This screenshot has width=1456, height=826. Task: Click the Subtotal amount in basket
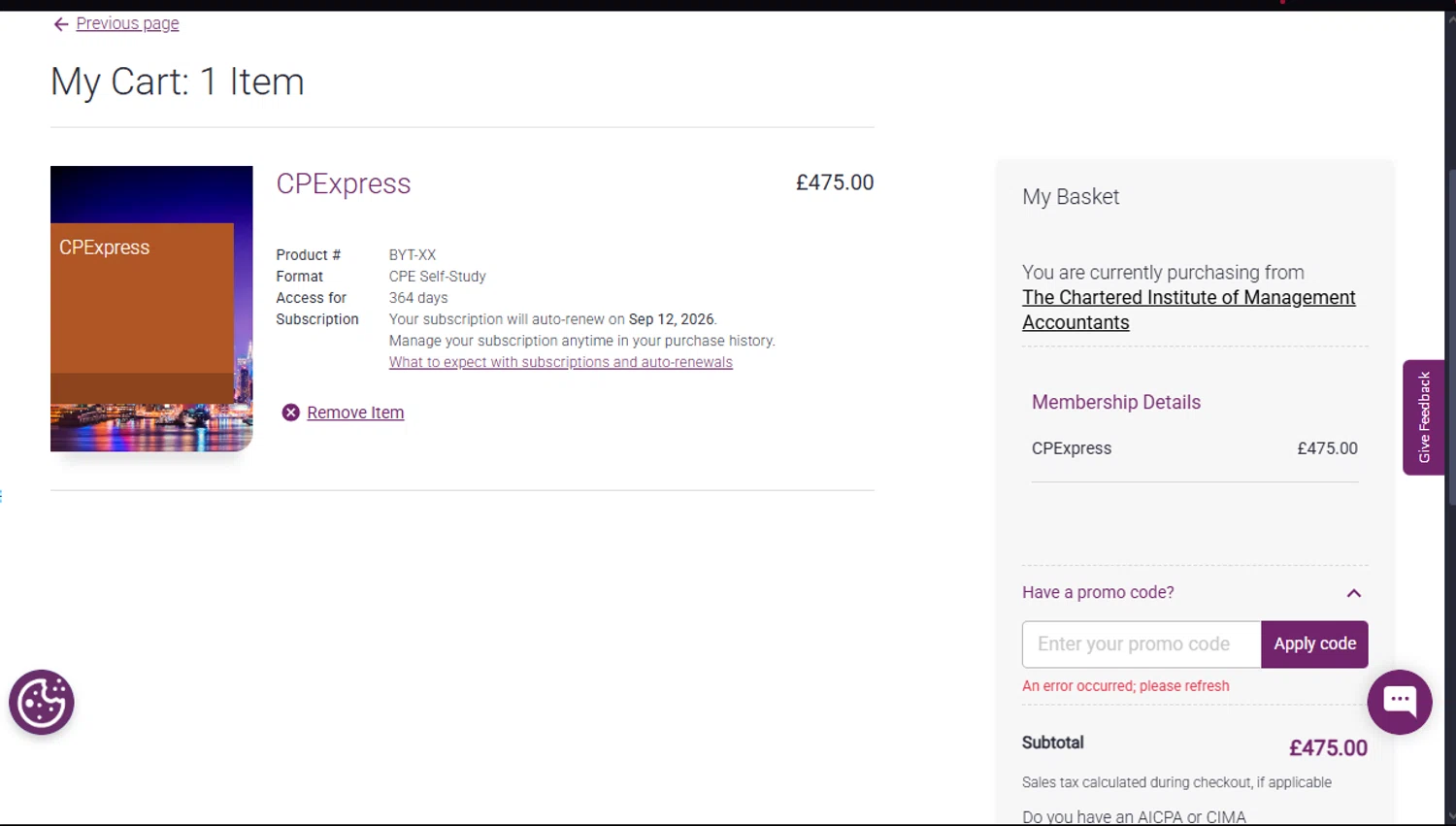(x=1327, y=748)
